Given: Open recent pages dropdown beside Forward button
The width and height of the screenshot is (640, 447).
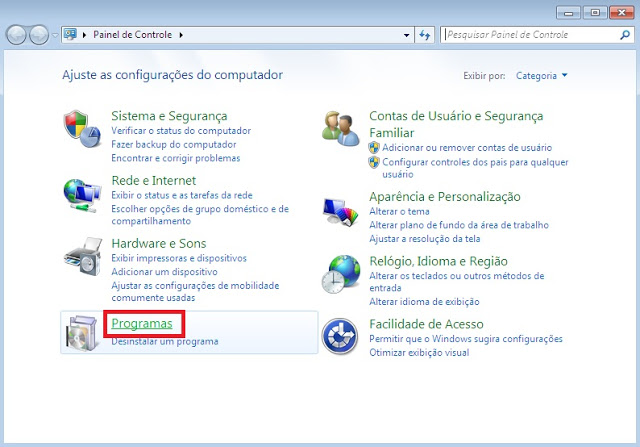Looking at the screenshot, I should (x=55, y=35).
